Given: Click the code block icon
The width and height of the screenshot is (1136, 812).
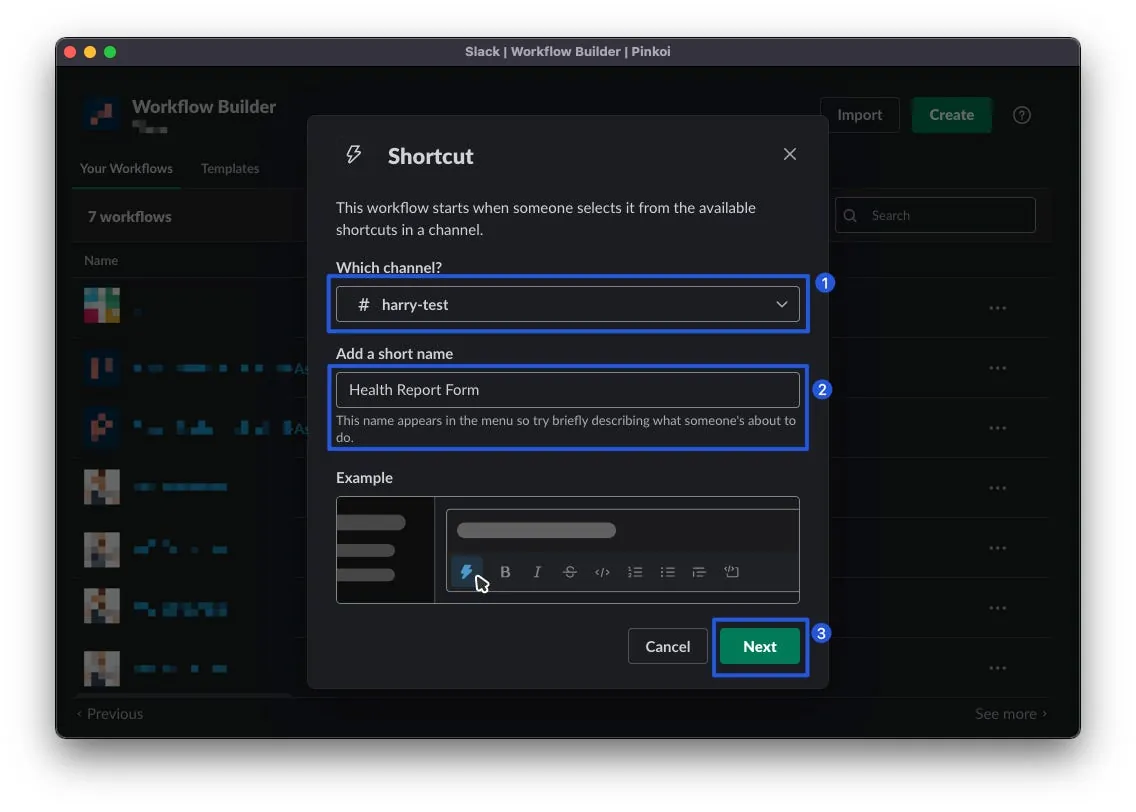Looking at the screenshot, I should coord(731,572).
